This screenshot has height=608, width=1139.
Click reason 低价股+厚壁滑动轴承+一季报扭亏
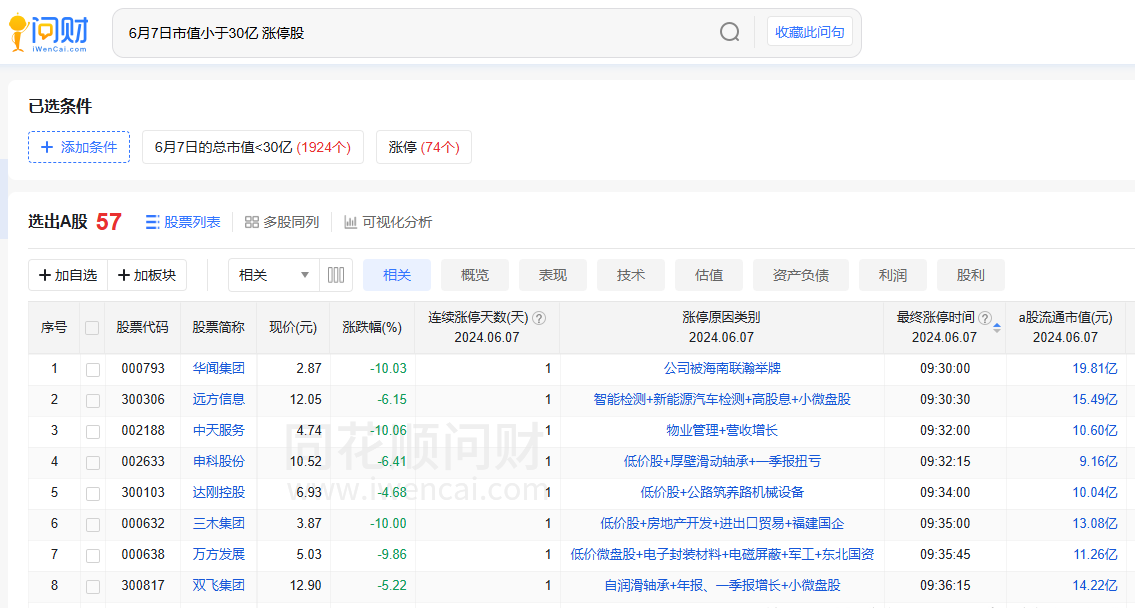coord(722,461)
